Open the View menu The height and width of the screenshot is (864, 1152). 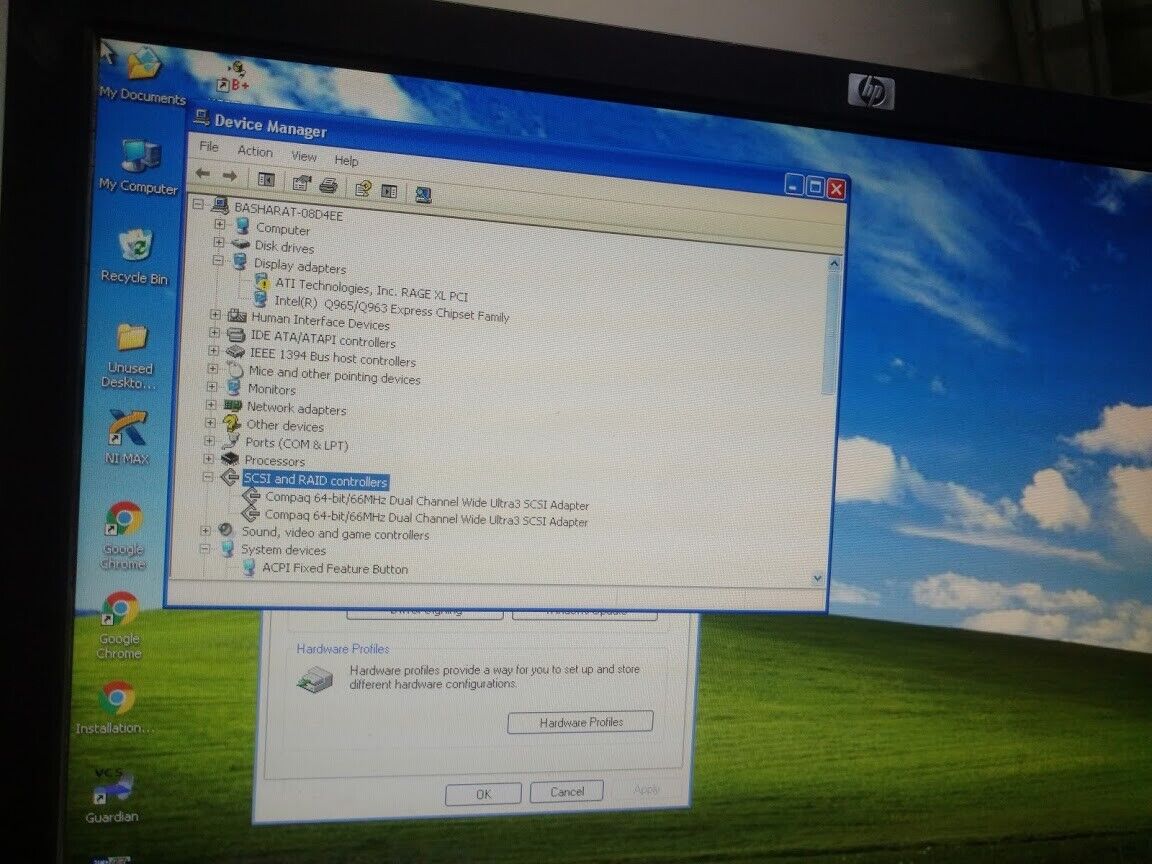coord(303,156)
